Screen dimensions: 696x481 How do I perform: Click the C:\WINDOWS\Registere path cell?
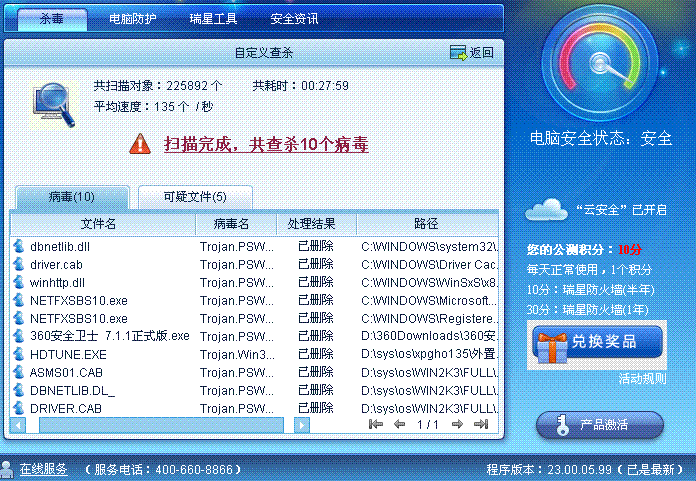point(430,319)
